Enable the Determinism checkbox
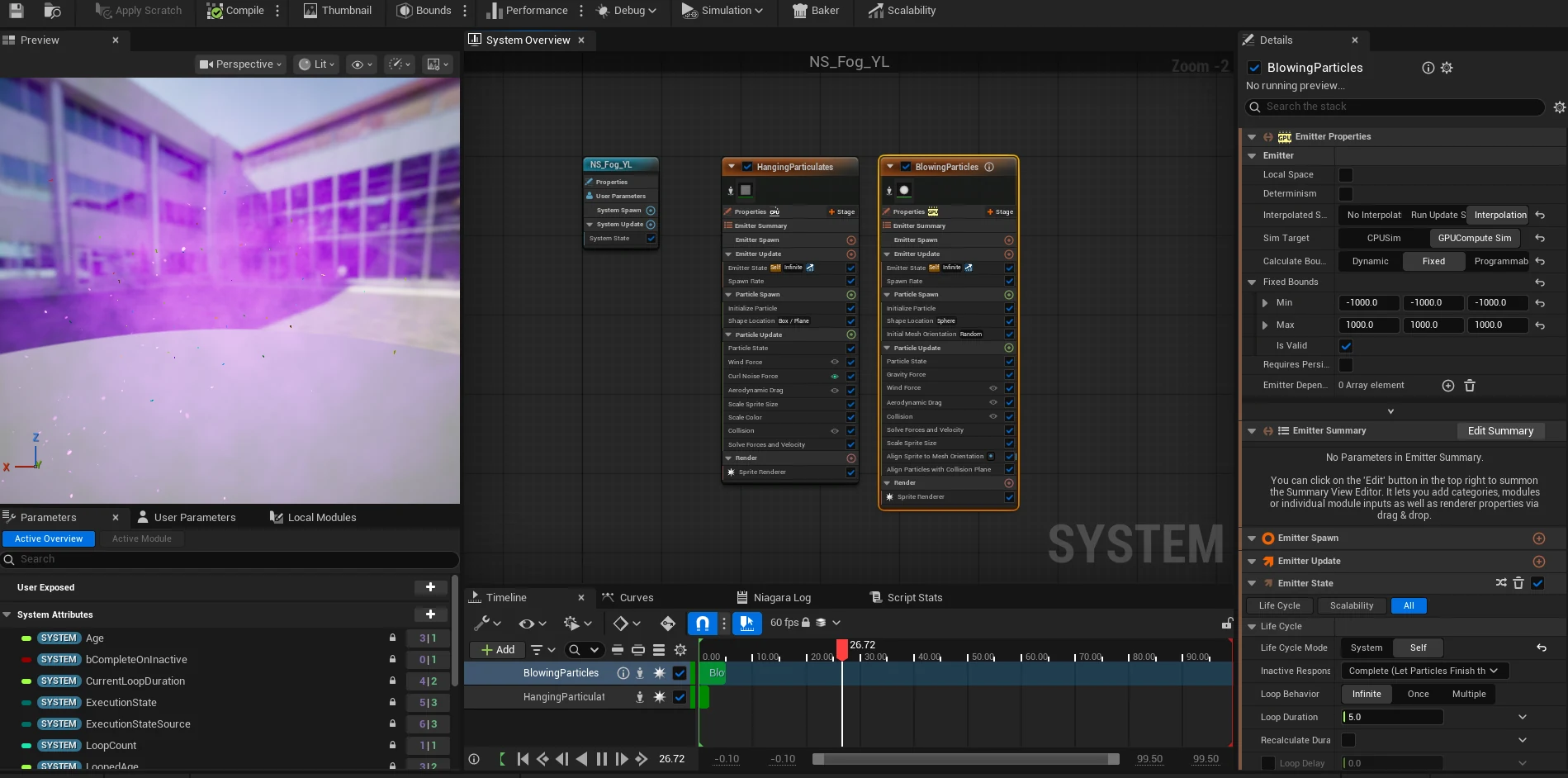 pos(1346,194)
